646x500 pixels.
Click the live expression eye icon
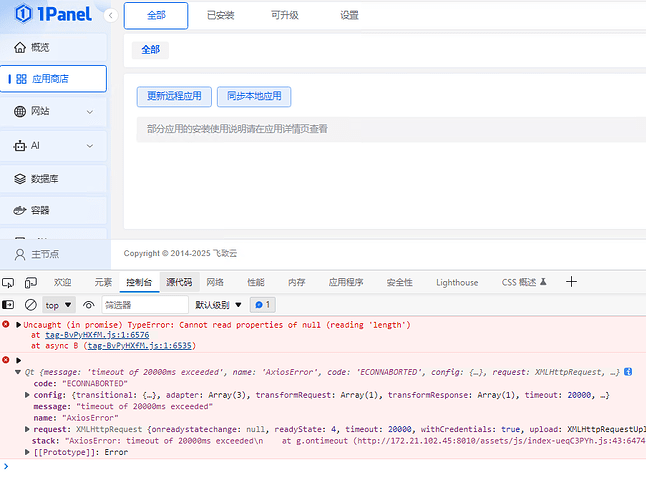tap(89, 305)
